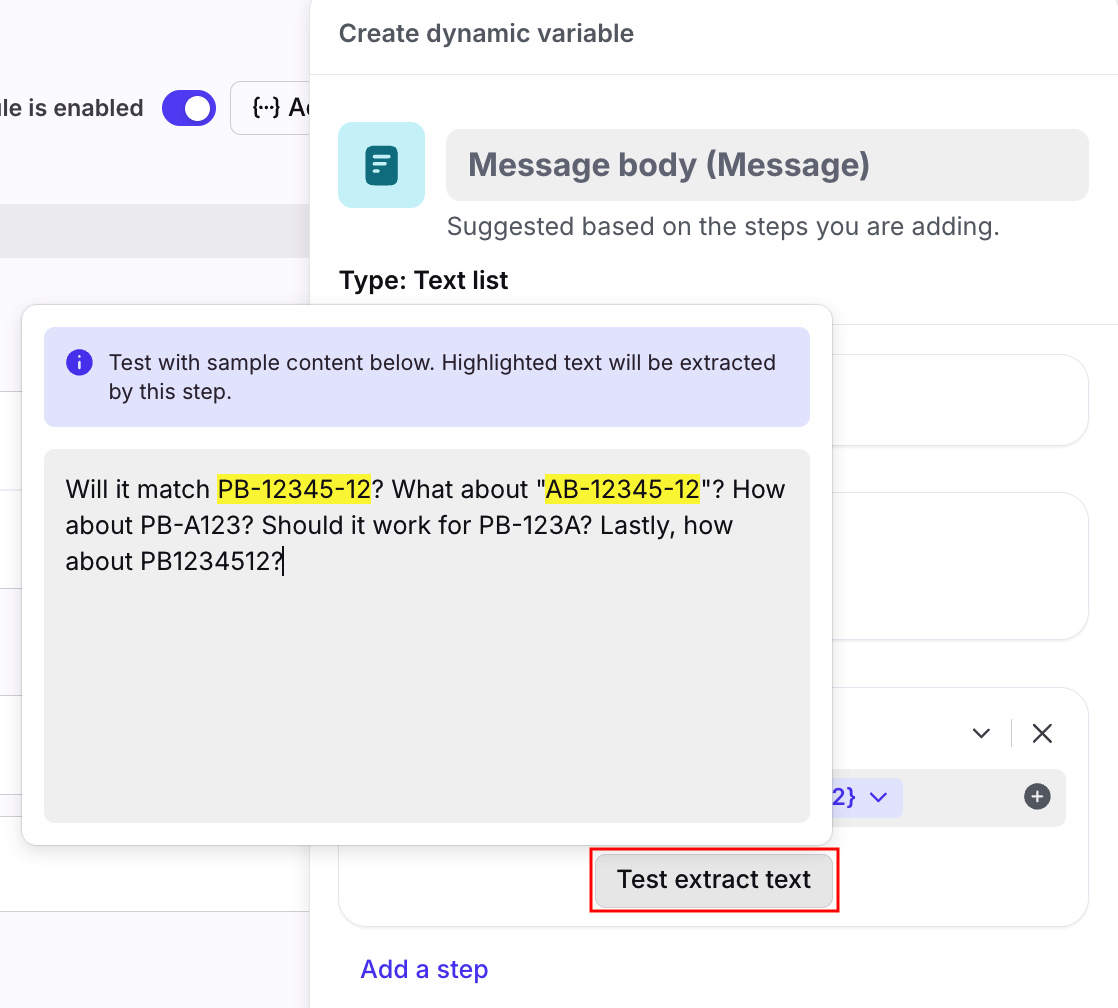The image size is (1118, 1008).
Task: Focus the Message body (Message) name field
Action: pos(766,165)
